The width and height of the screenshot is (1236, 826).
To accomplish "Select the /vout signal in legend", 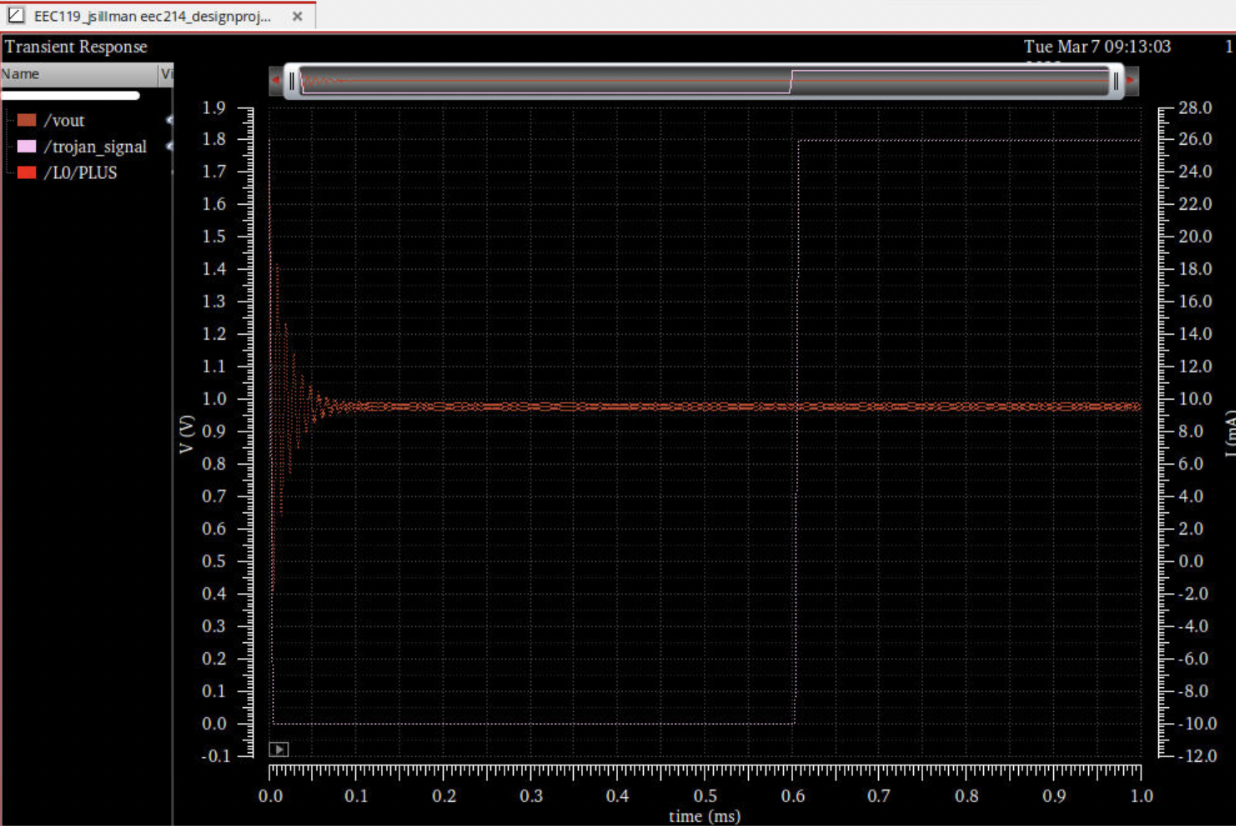I will pyautogui.click(x=64, y=121).
